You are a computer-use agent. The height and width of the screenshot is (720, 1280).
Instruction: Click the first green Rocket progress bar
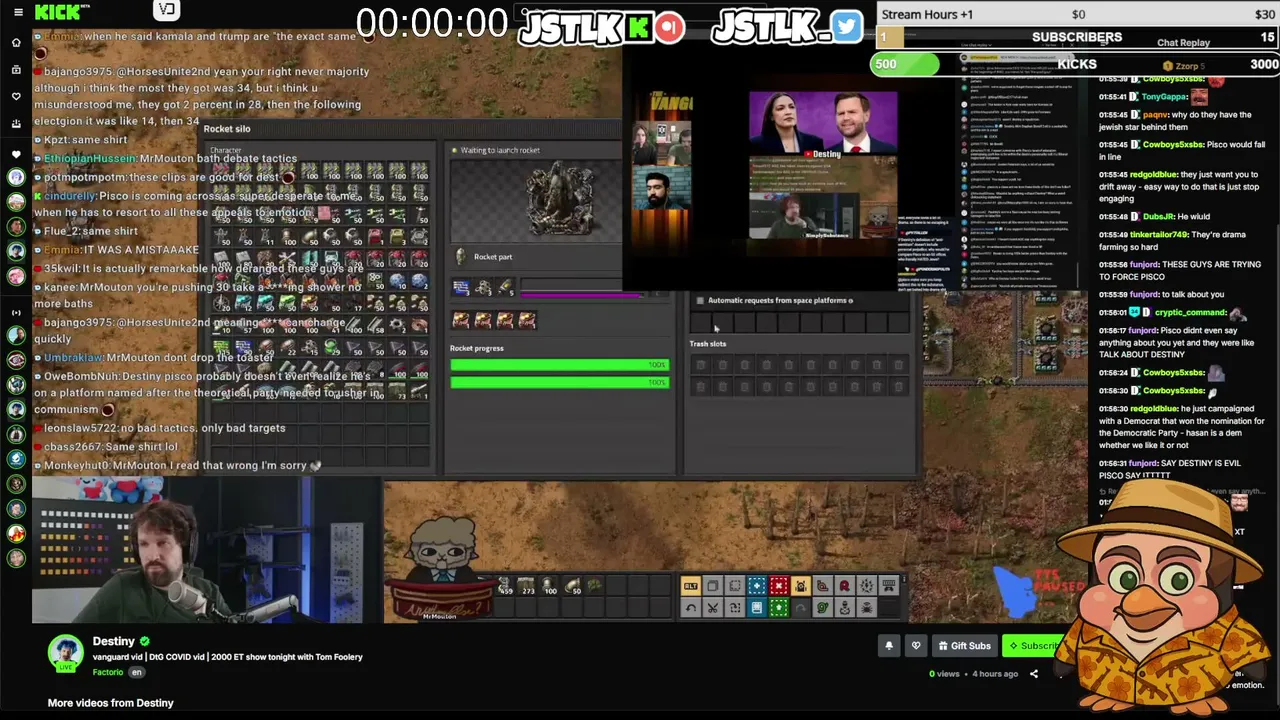(x=559, y=365)
